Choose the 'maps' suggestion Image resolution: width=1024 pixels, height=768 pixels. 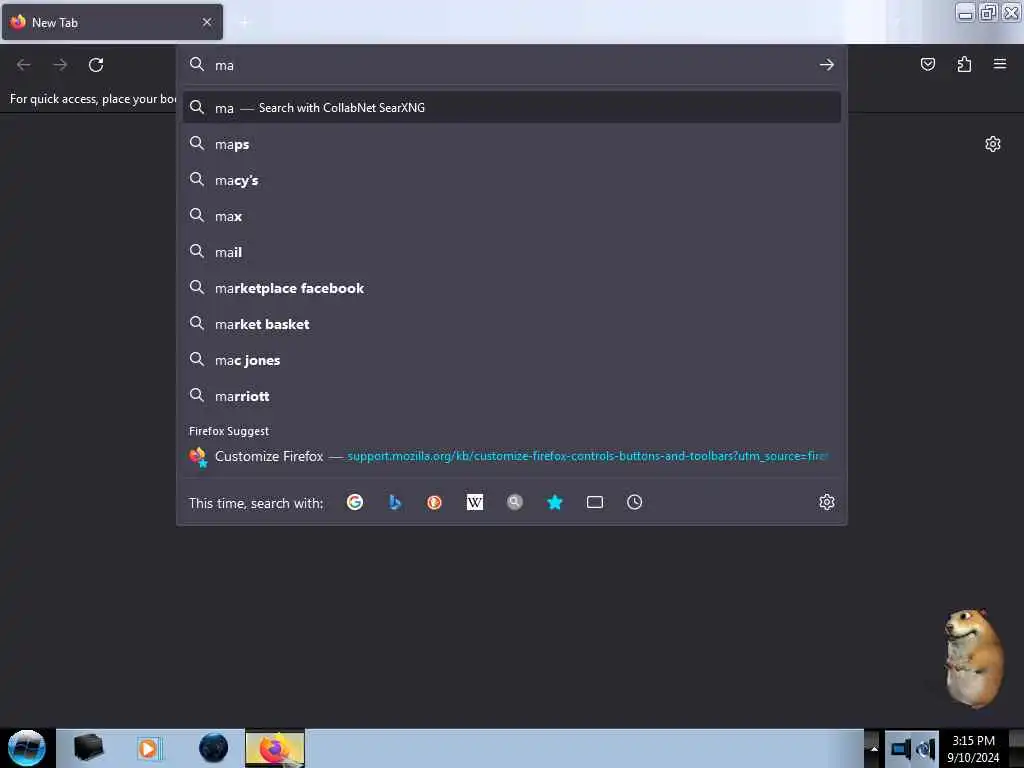pyautogui.click(x=511, y=144)
